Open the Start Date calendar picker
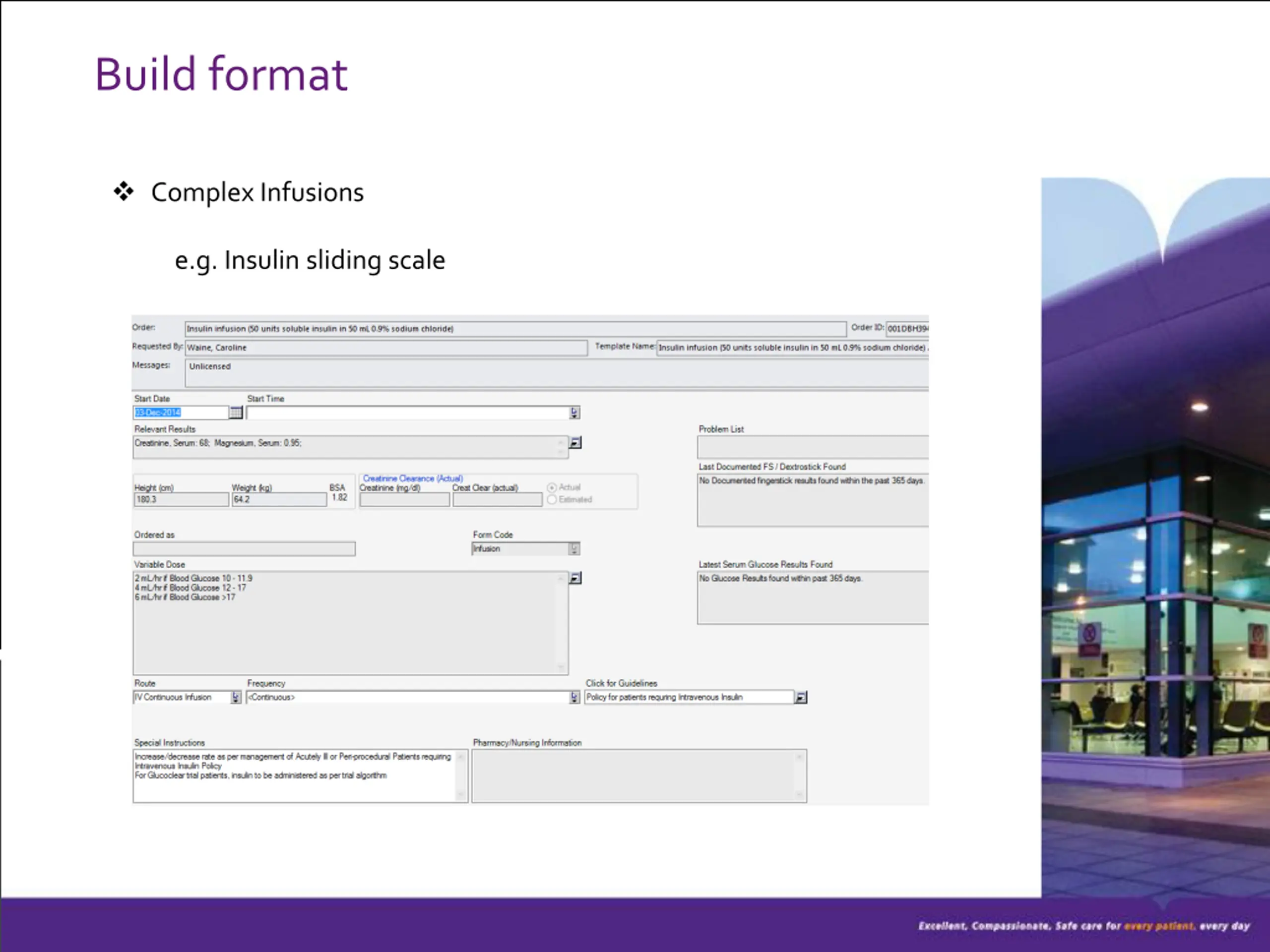This screenshot has width=1270, height=952. [236, 413]
